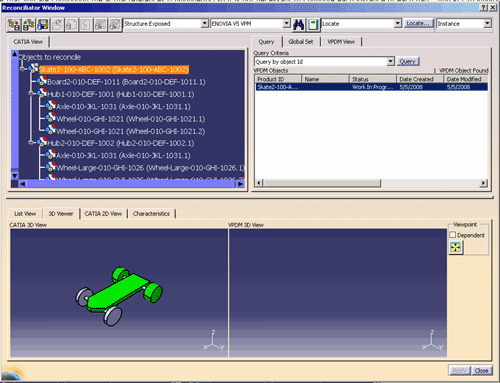The height and width of the screenshot is (383, 500).
Task: Click the Query button
Action: click(407, 61)
